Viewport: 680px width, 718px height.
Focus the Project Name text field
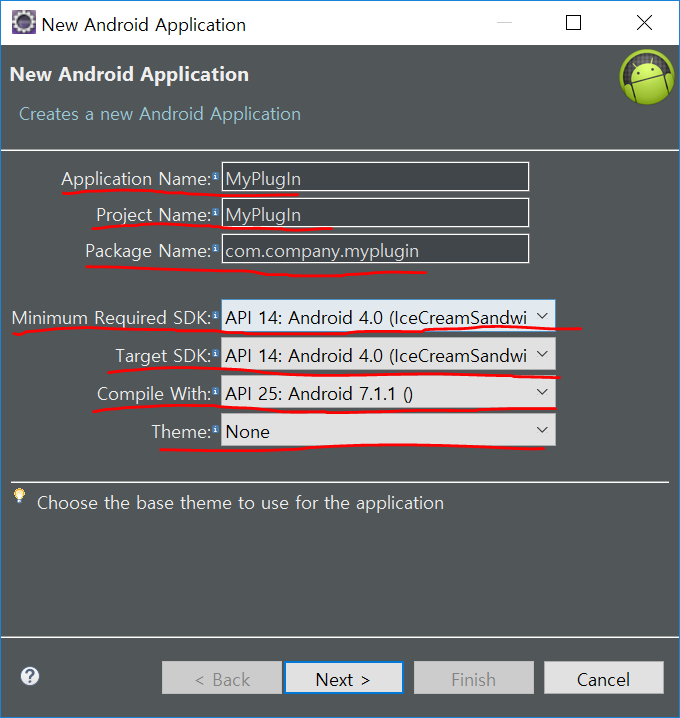pos(375,212)
